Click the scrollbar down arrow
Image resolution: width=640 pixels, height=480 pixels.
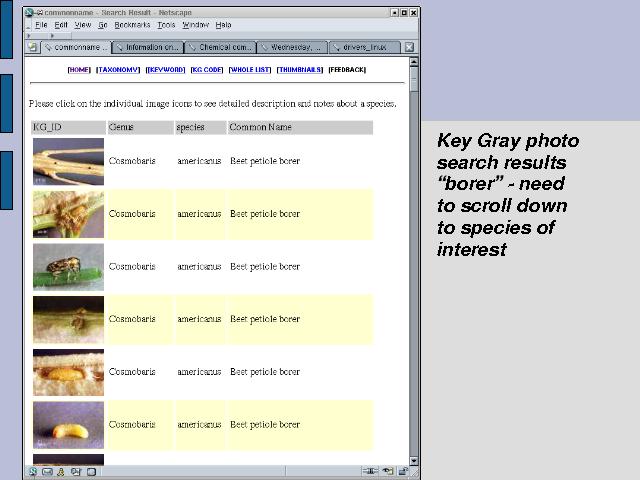click(414, 459)
